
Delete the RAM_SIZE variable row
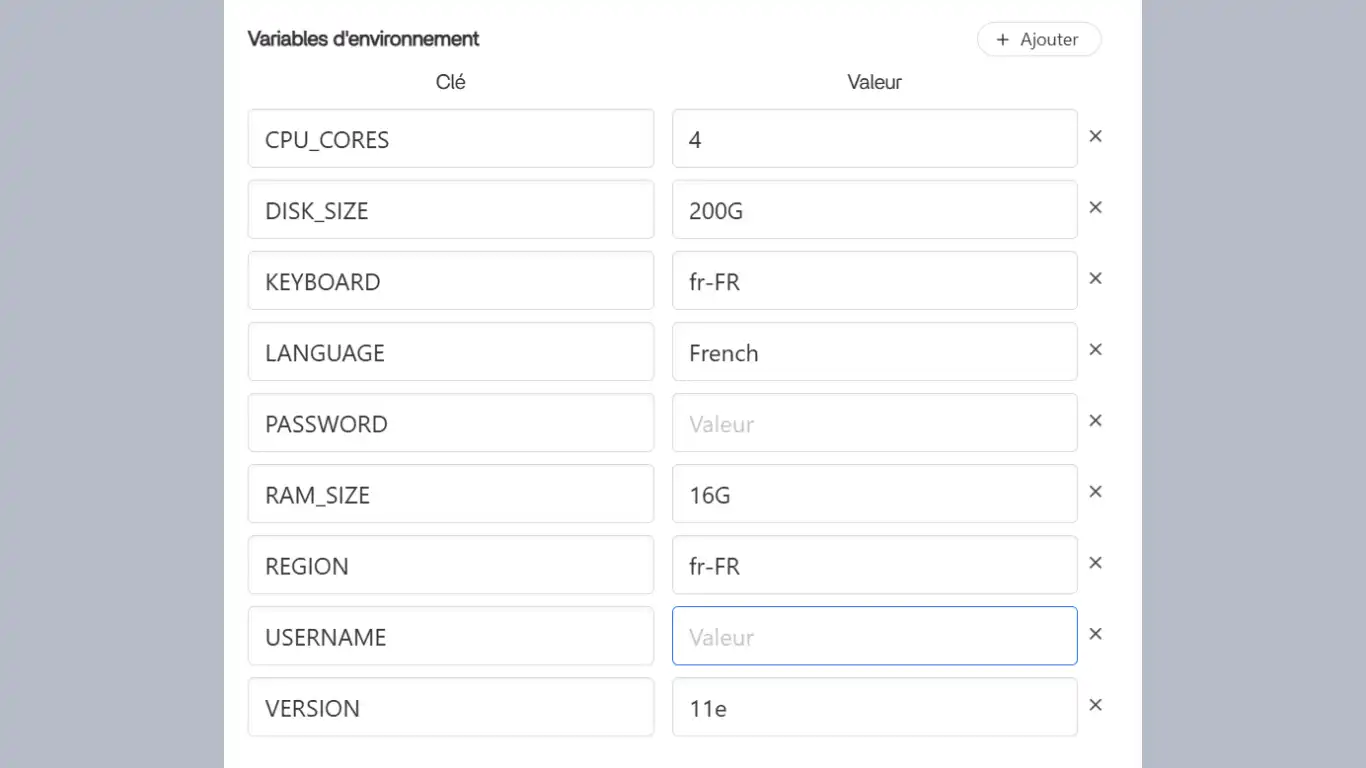click(1095, 491)
